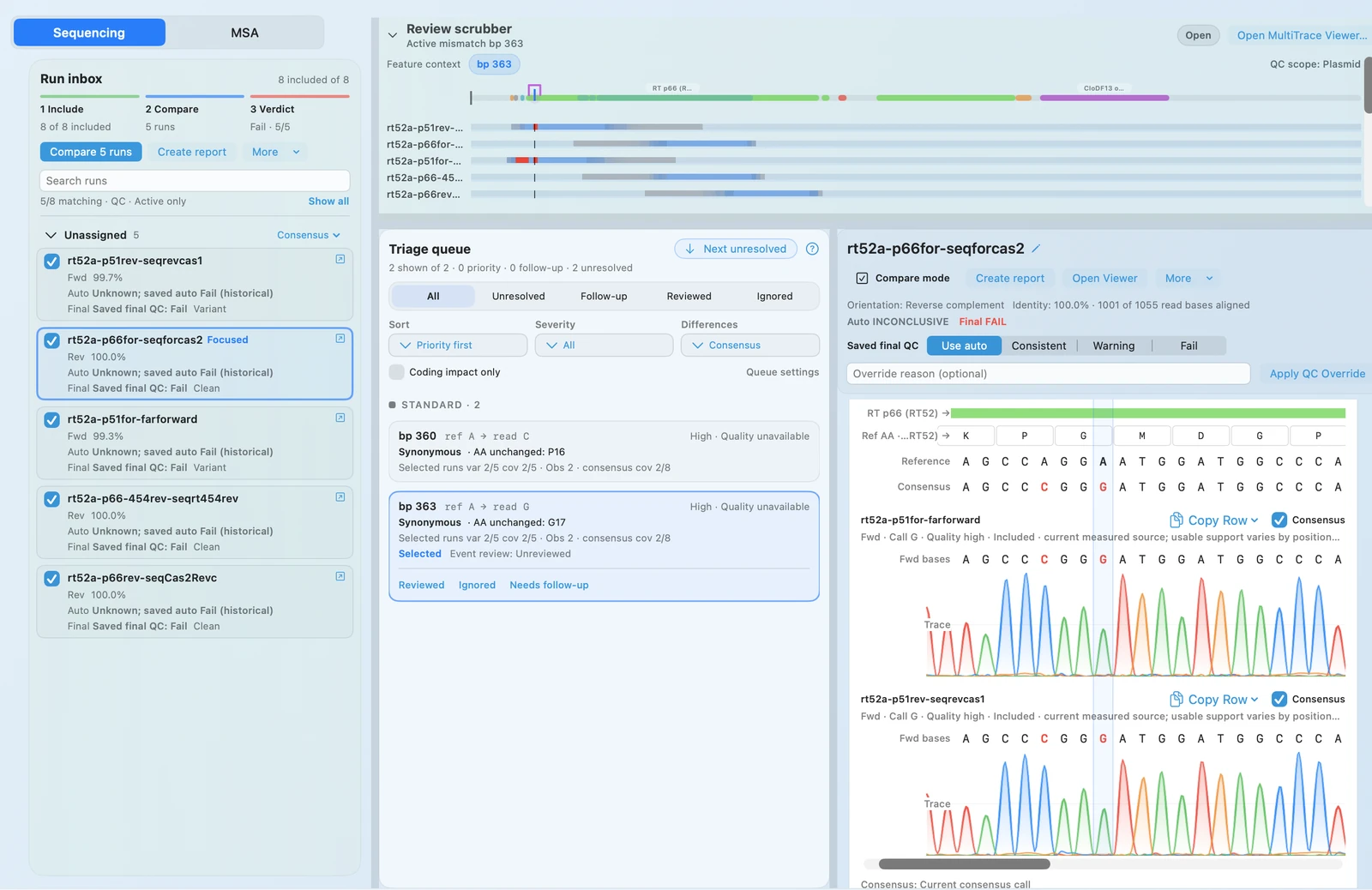Click Compare 5 runs button
Image resolution: width=1372 pixels, height=890 pixels.
(x=91, y=152)
